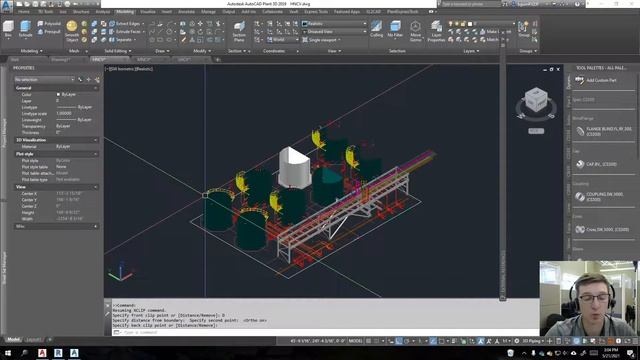
Task: Open the Unsaved View dropdown
Action: click(x=334, y=31)
